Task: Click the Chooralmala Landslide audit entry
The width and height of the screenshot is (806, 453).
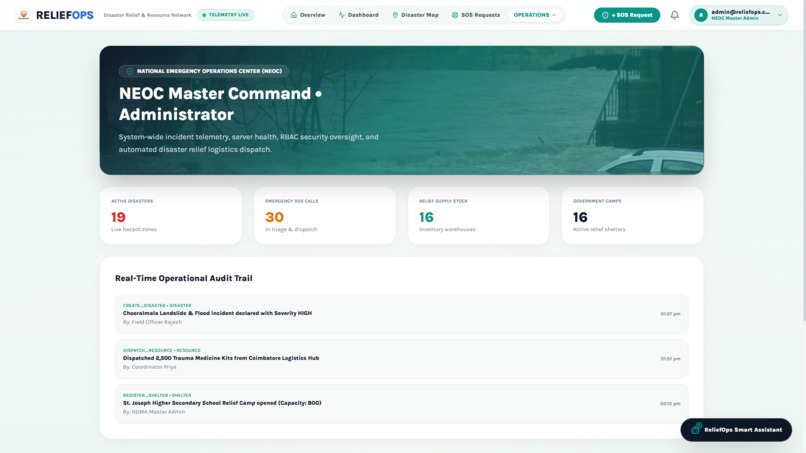Action: point(401,314)
